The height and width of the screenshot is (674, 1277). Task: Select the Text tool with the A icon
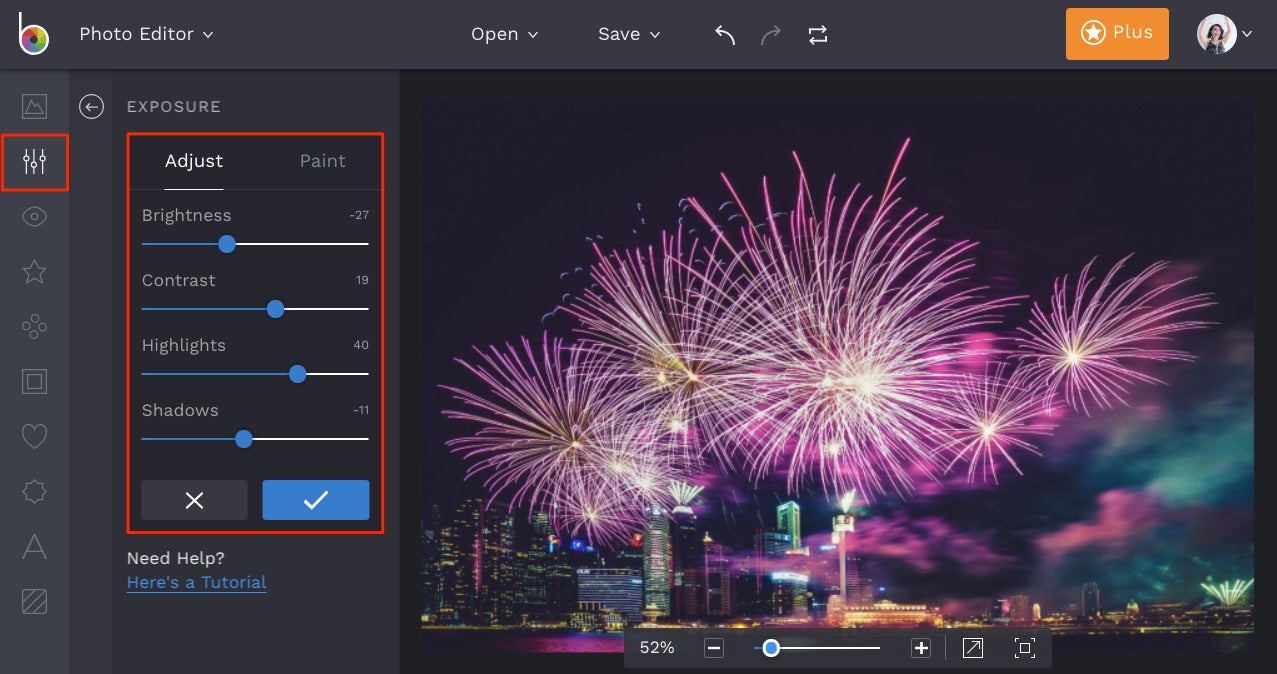(35, 546)
